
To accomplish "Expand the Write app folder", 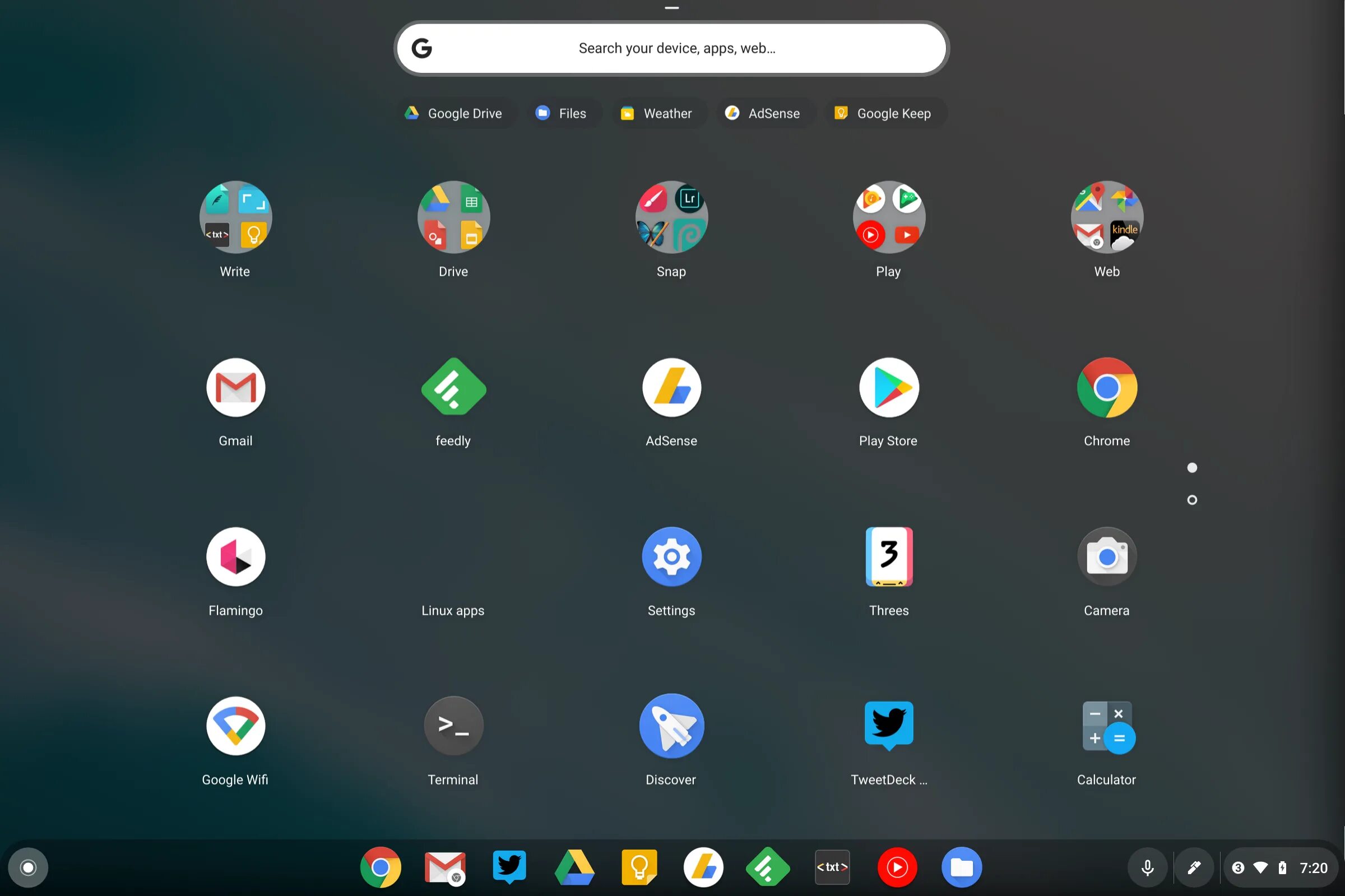I will point(235,217).
